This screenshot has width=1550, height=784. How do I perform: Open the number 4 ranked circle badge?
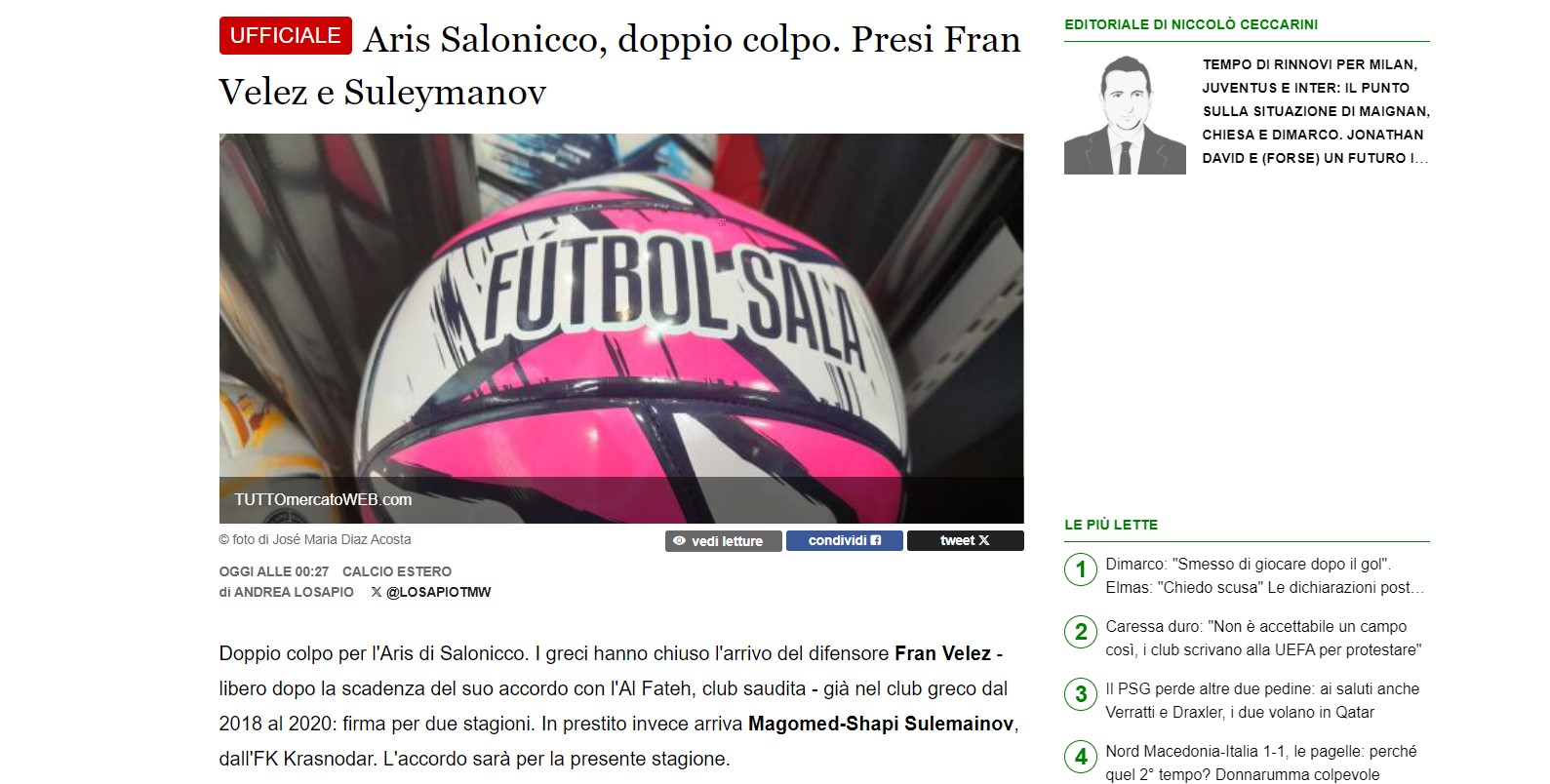click(1081, 757)
